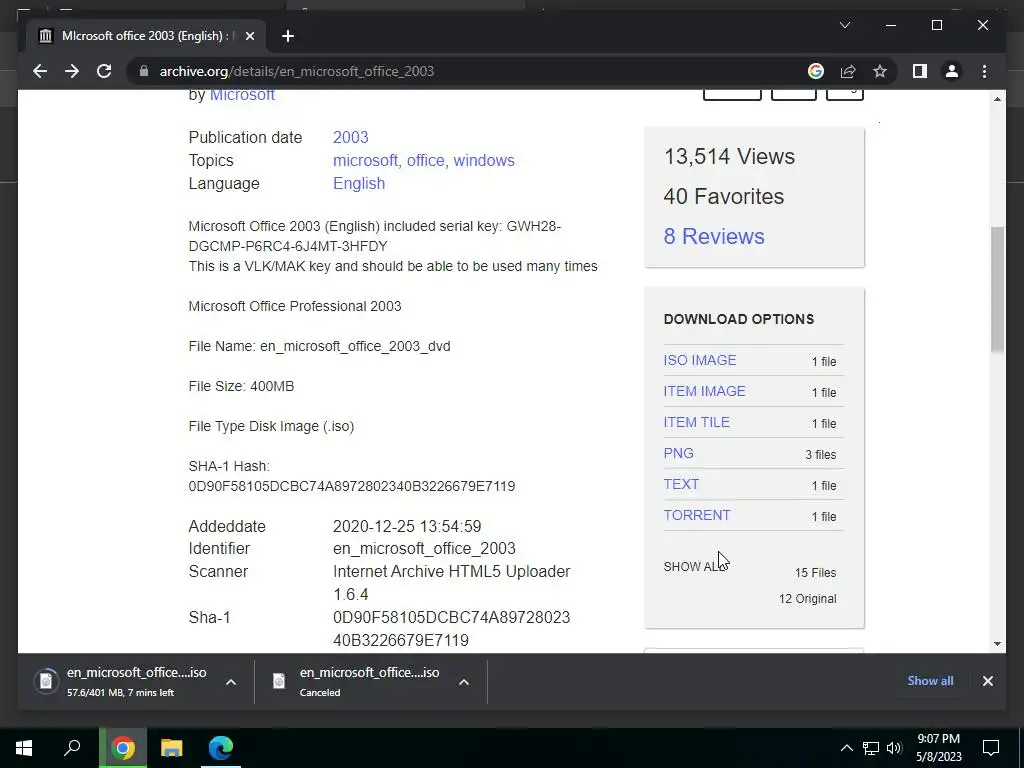Open the windows topic link
The height and width of the screenshot is (768, 1024).
tap(484, 160)
